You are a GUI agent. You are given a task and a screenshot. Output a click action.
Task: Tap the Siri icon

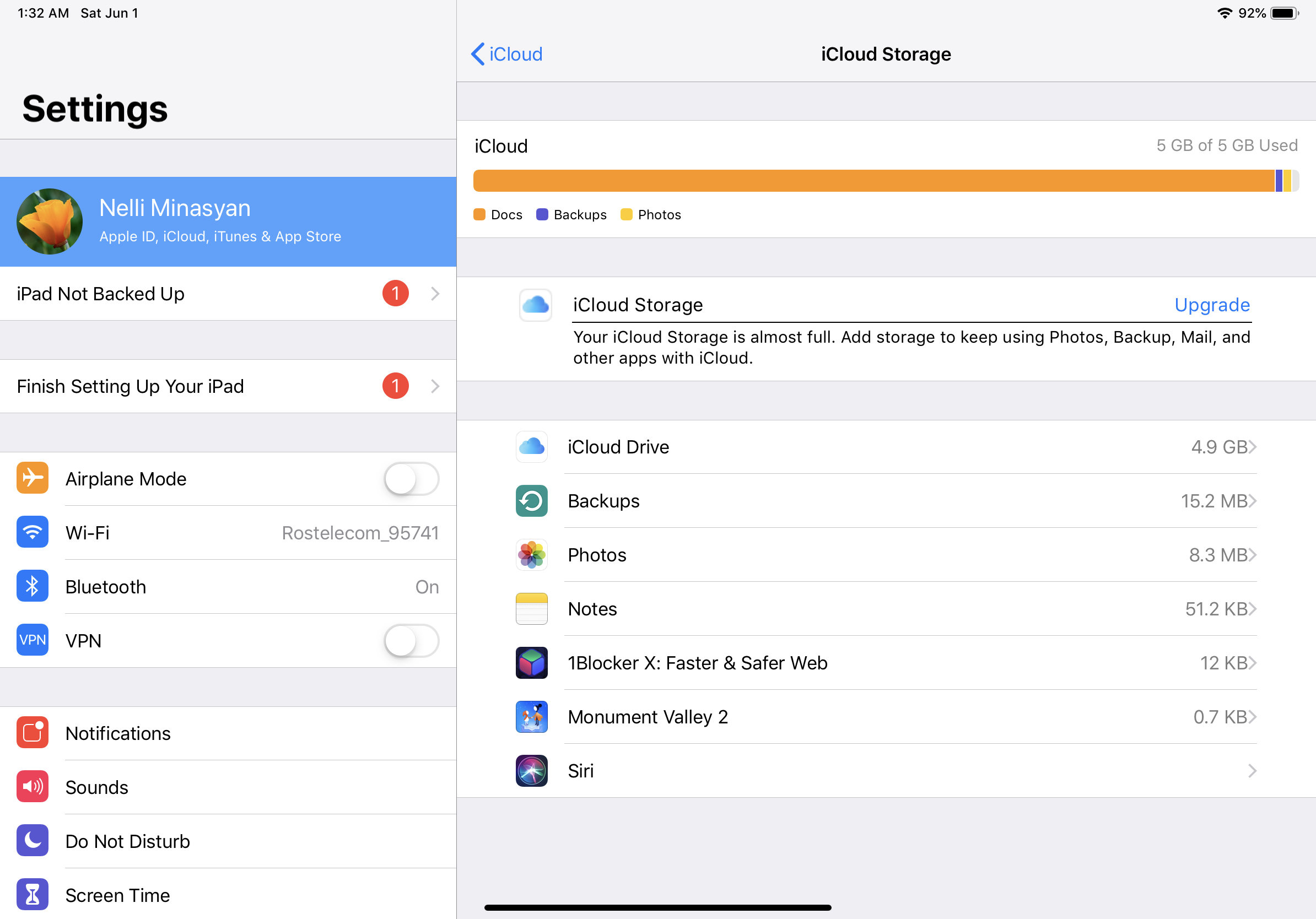[531, 771]
